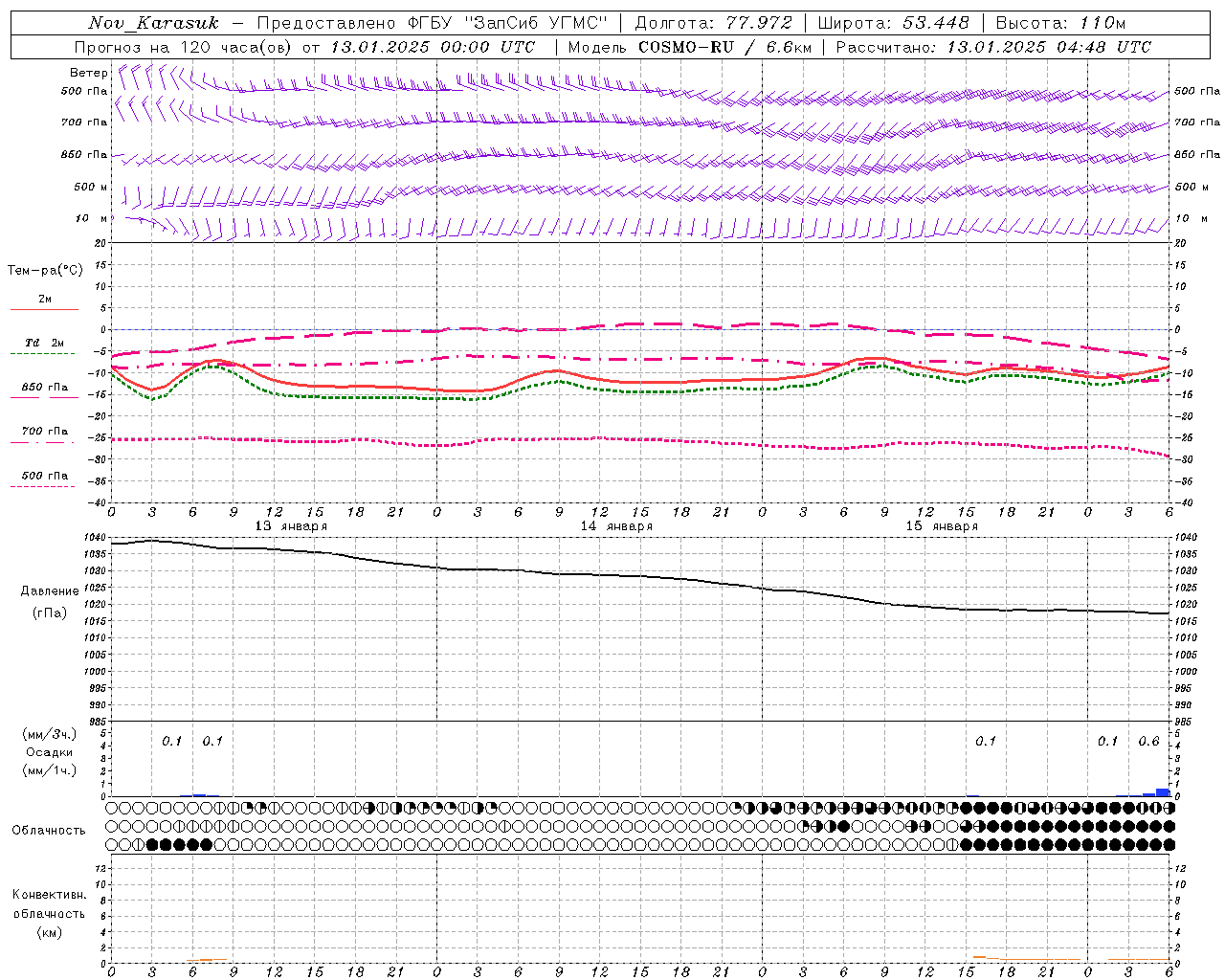Click '12' on the left convective cloud axis
Viewport: 1225px width, 980px height.
click(x=99, y=868)
